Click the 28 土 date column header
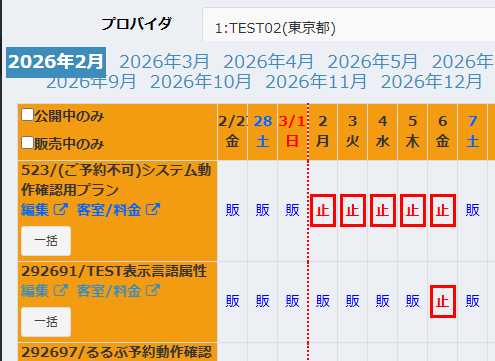The height and width of the screenshot is (361, 495). 263,132
